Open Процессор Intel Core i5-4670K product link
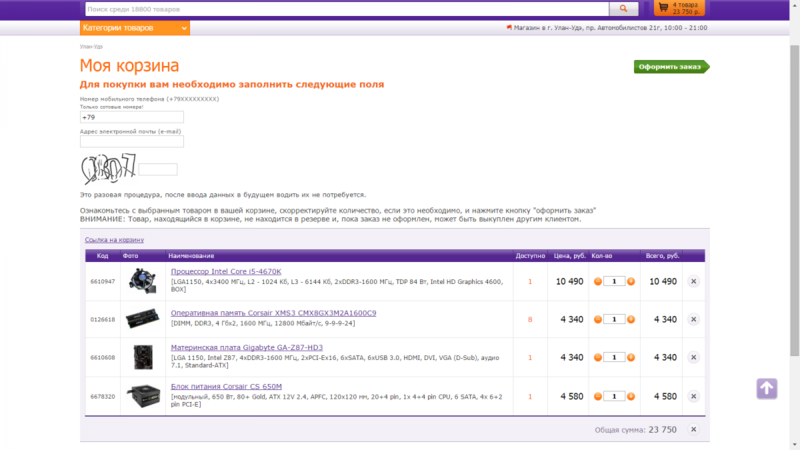Screen dimensions: 800x450 (x=226, y=272)
